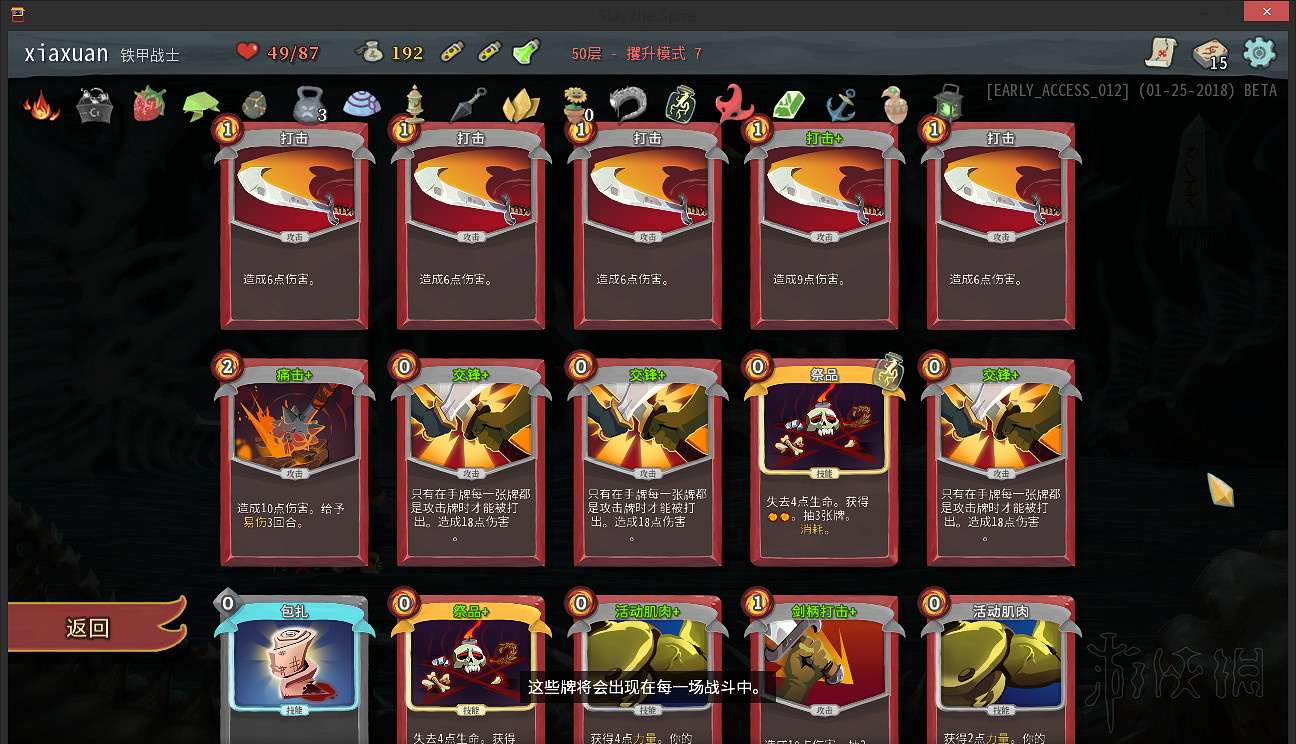Click the anchor relic icon

pyautogui.click(x=841, y=104)
